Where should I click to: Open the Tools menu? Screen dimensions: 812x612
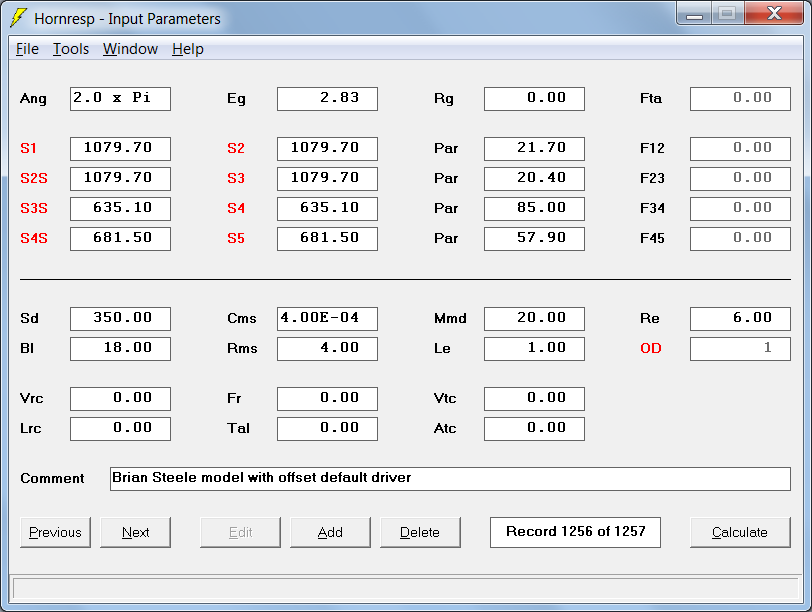[71, 49]
